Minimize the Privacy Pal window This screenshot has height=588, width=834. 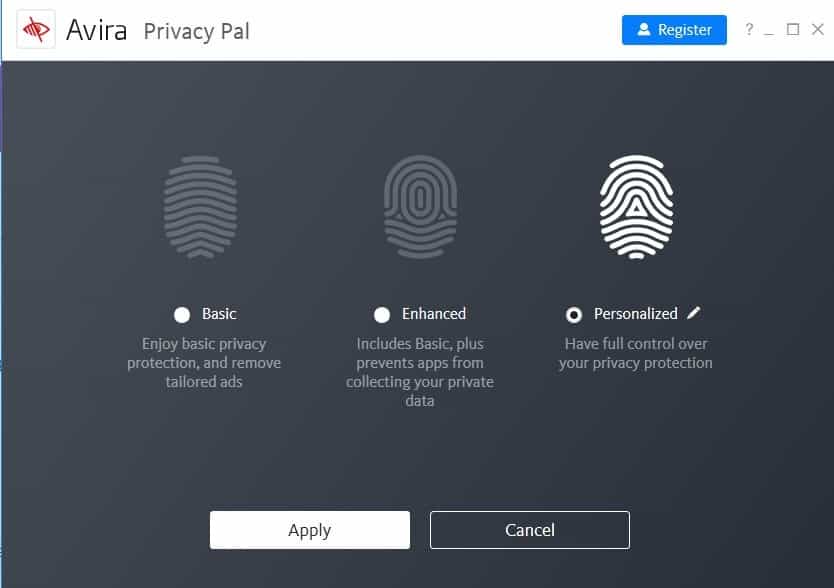point(767,29)
